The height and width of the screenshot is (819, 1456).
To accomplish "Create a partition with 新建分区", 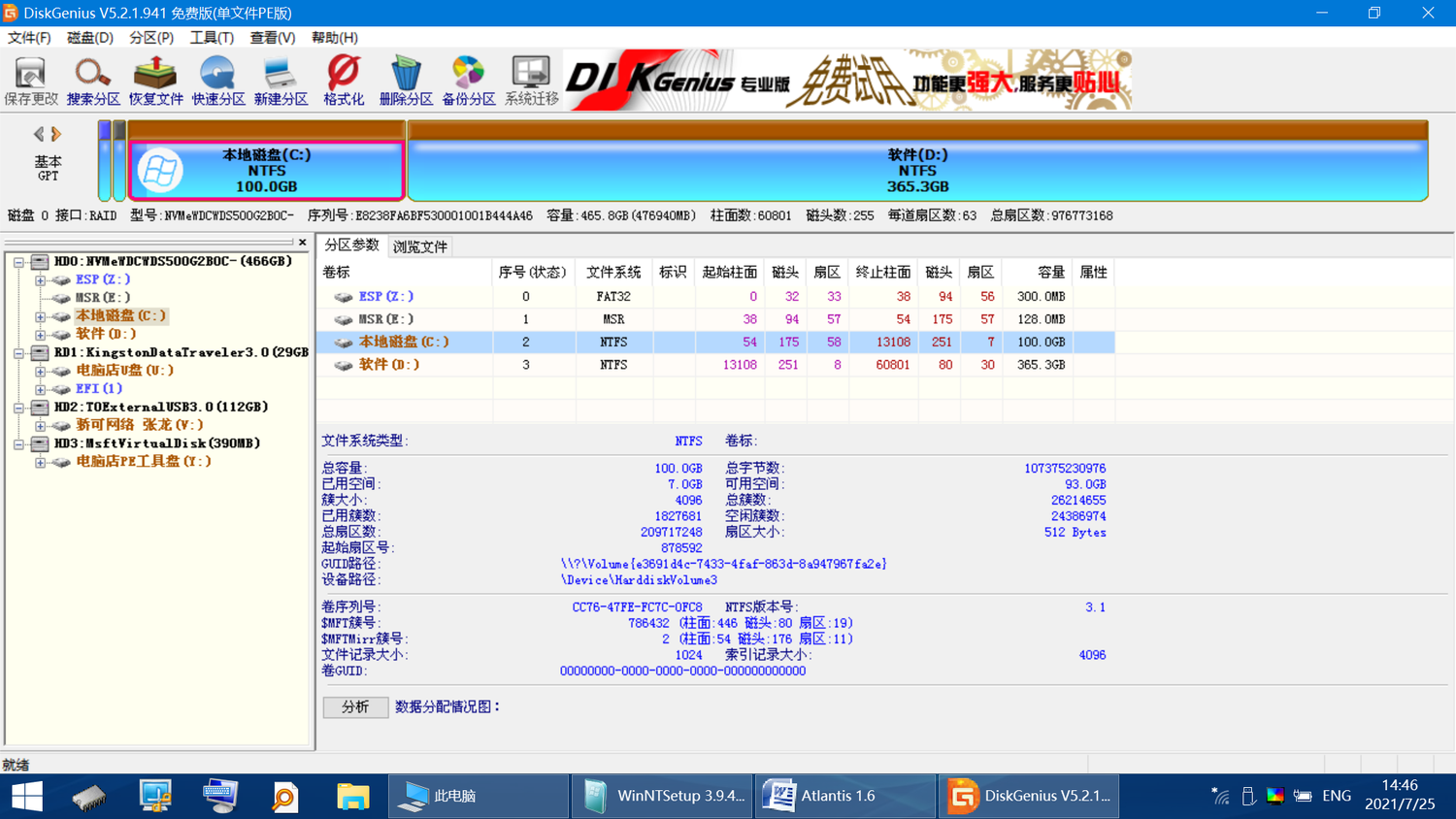I will pyautogui.click(x=281, y=81).
